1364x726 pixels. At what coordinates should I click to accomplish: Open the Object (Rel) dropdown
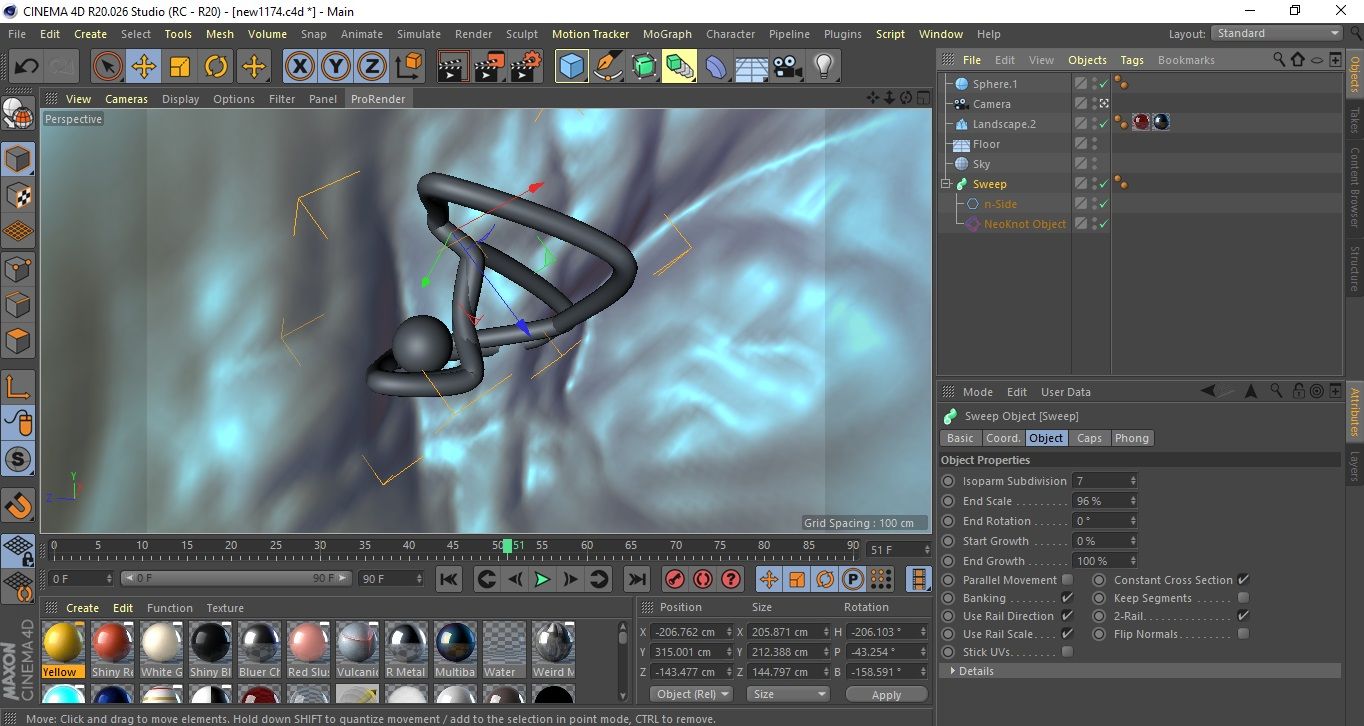[691, 694]
